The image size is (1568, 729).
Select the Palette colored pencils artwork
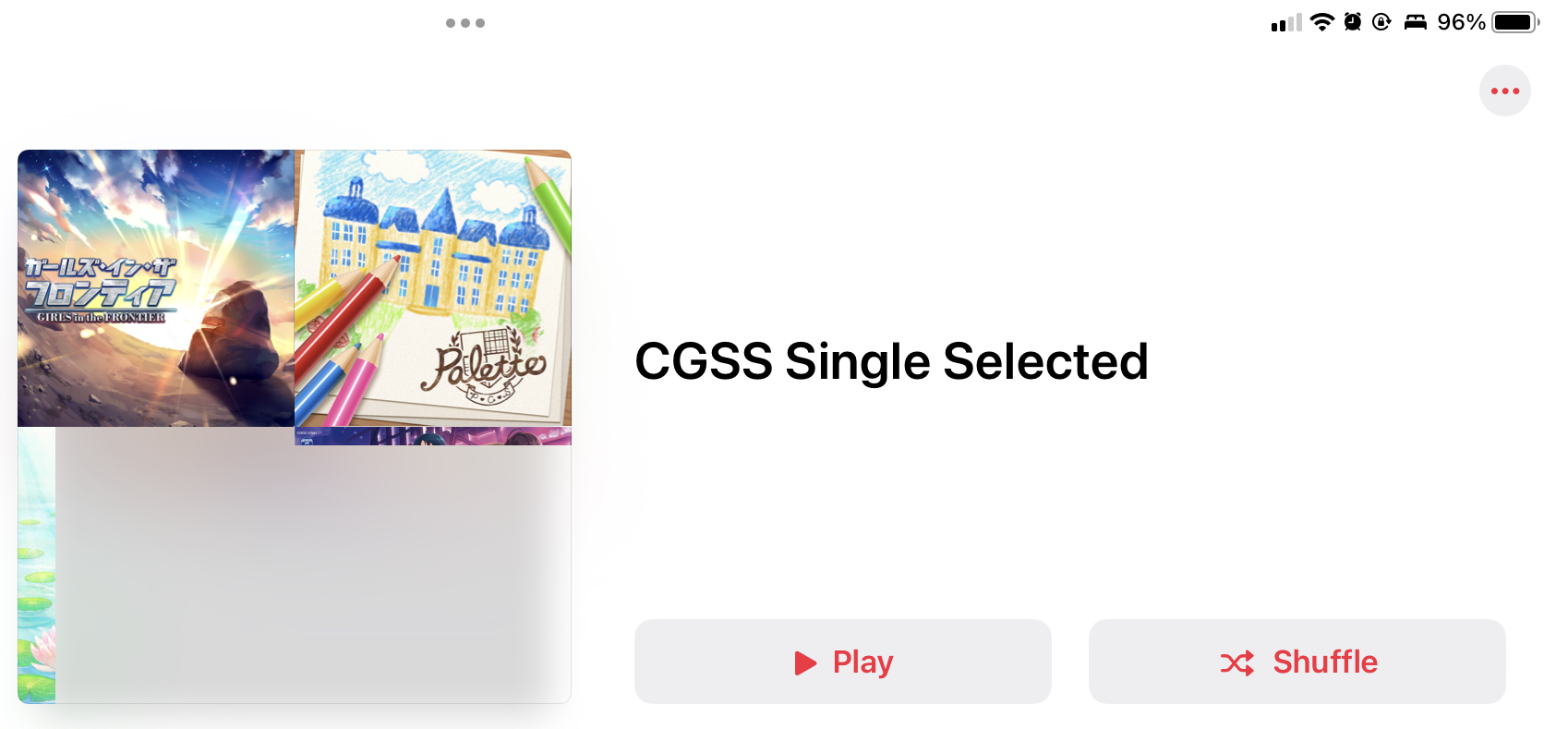[x=433, y=288]
